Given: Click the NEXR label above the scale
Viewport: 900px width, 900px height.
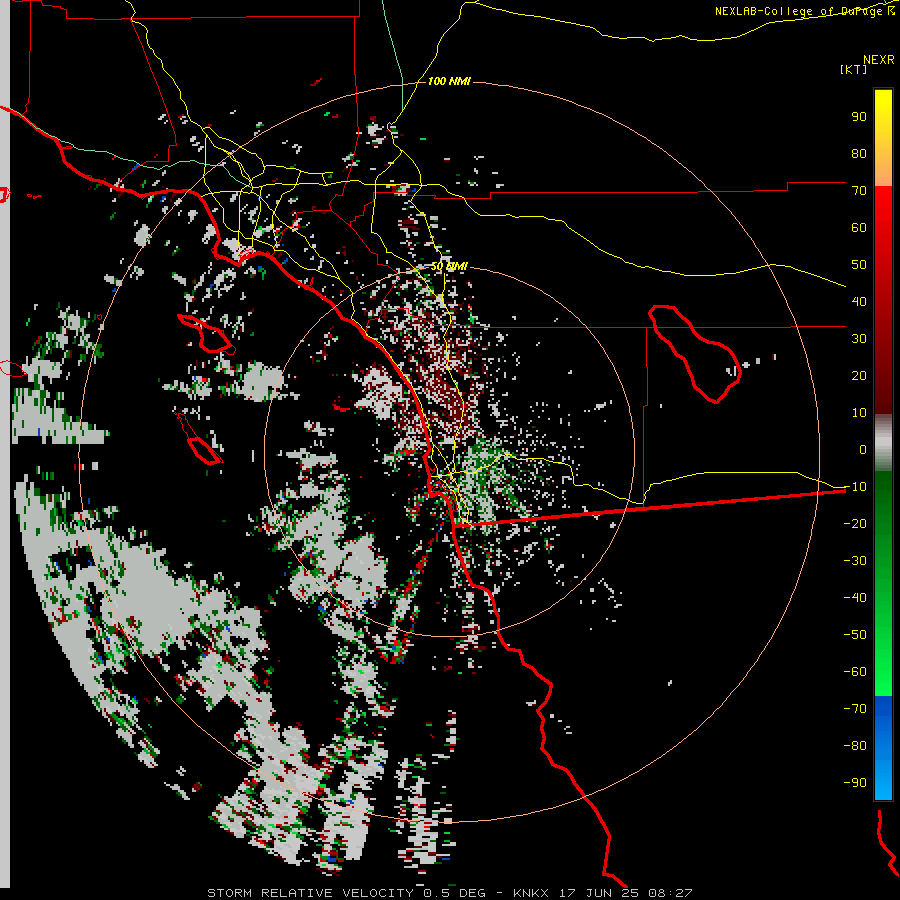Looking at the screenshot, I should tap(879, 60).
